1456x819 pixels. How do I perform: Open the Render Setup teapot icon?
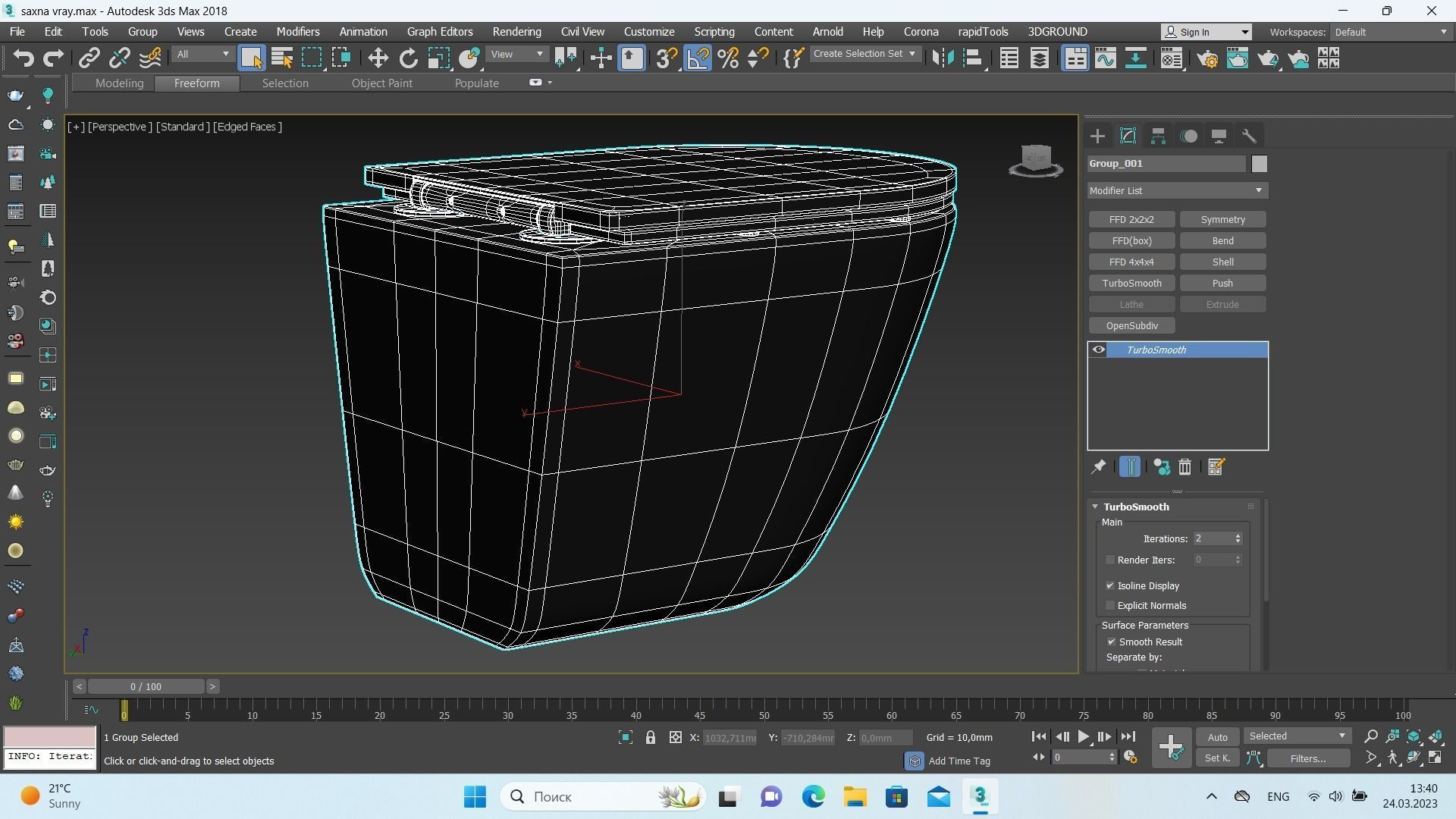click(1207, 58)
